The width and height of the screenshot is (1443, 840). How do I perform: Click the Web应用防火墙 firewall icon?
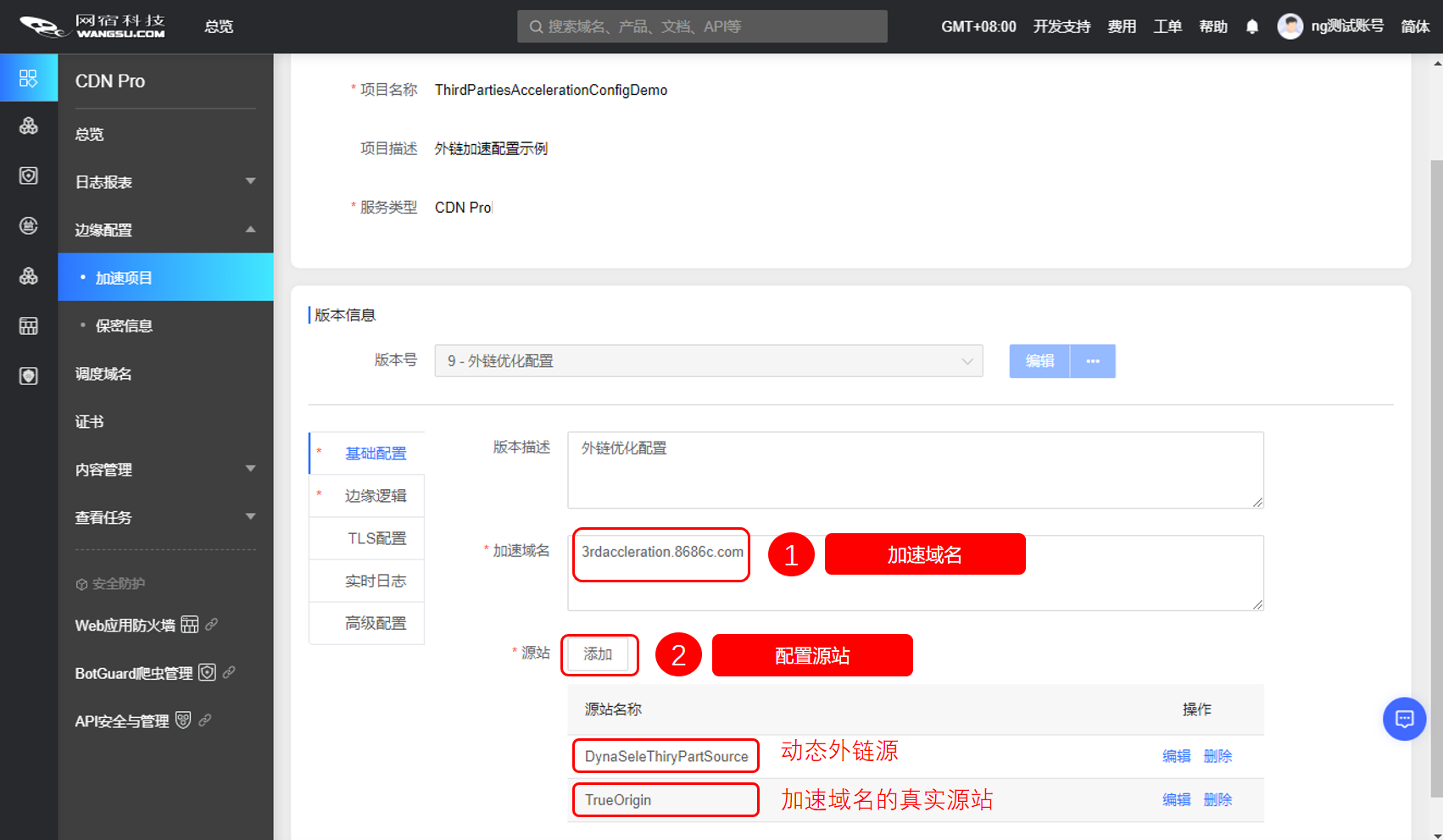click(190, 625)
